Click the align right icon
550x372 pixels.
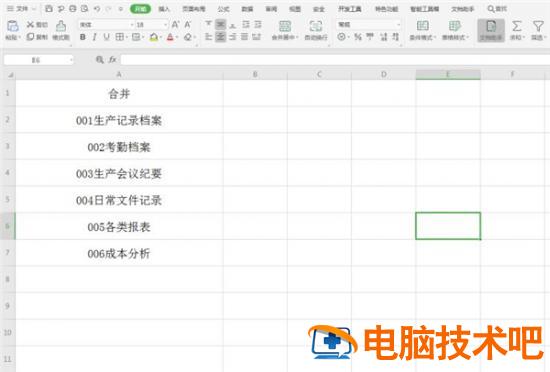point(233,37)
